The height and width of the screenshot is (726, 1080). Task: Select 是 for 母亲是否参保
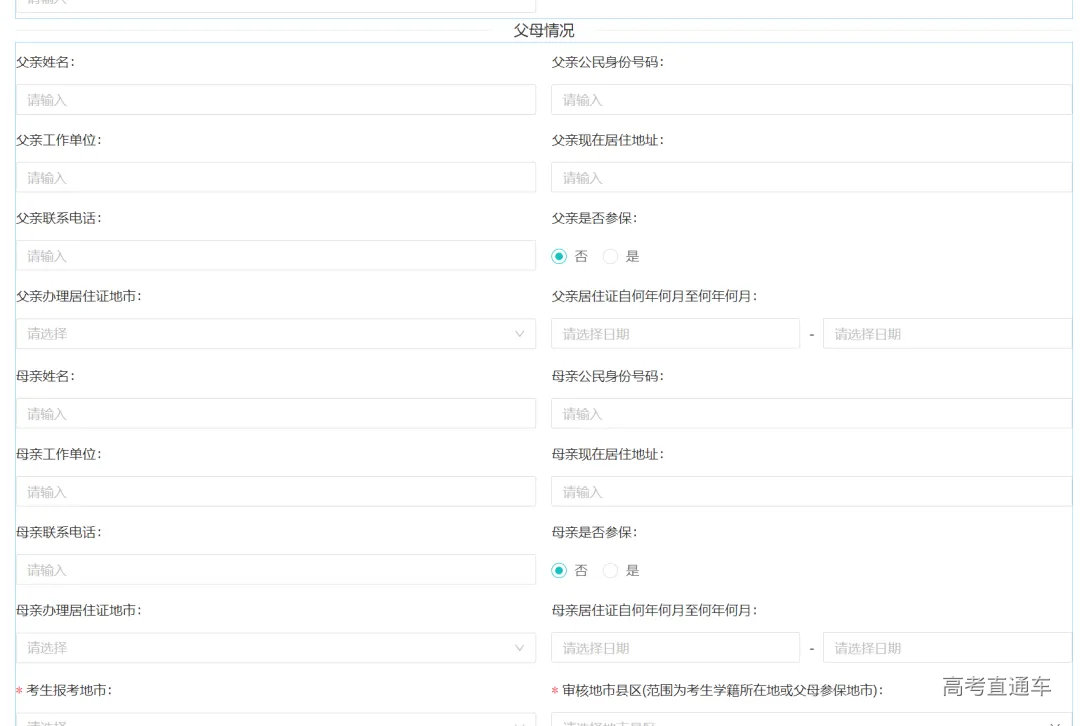click(x=610, y=570)
